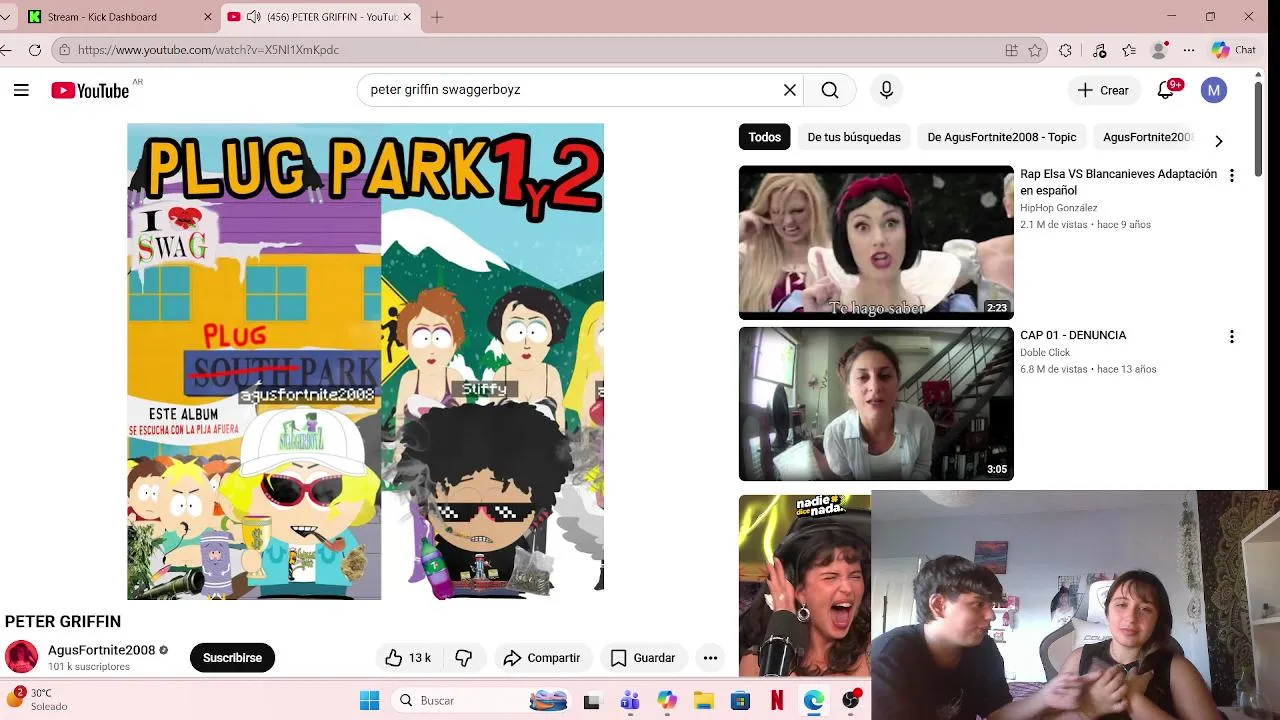Open the AgusFortnite2008 channel name link
1280x720 pixels.
click(101, 650)
